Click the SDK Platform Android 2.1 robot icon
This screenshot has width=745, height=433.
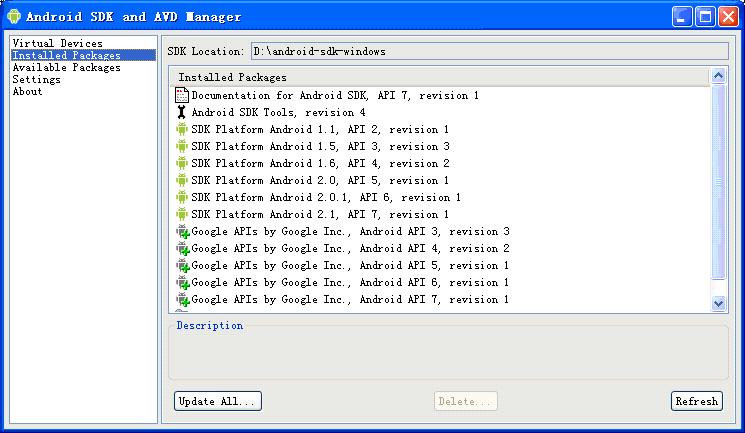click(181, 215)
